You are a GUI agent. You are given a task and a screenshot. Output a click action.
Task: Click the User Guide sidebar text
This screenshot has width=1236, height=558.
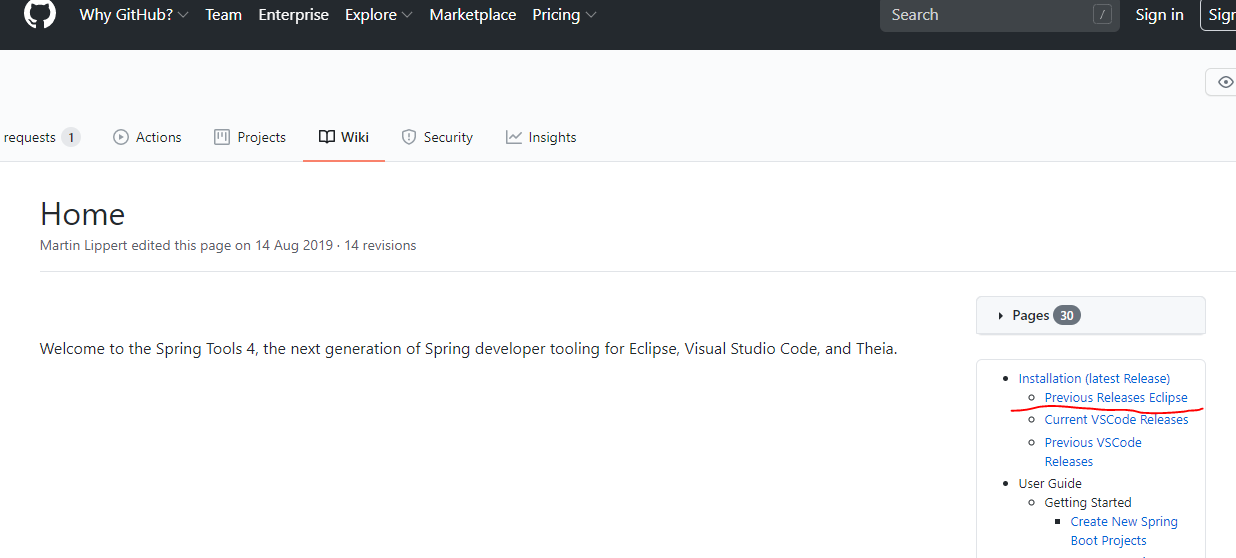[x=1050, y=483]
